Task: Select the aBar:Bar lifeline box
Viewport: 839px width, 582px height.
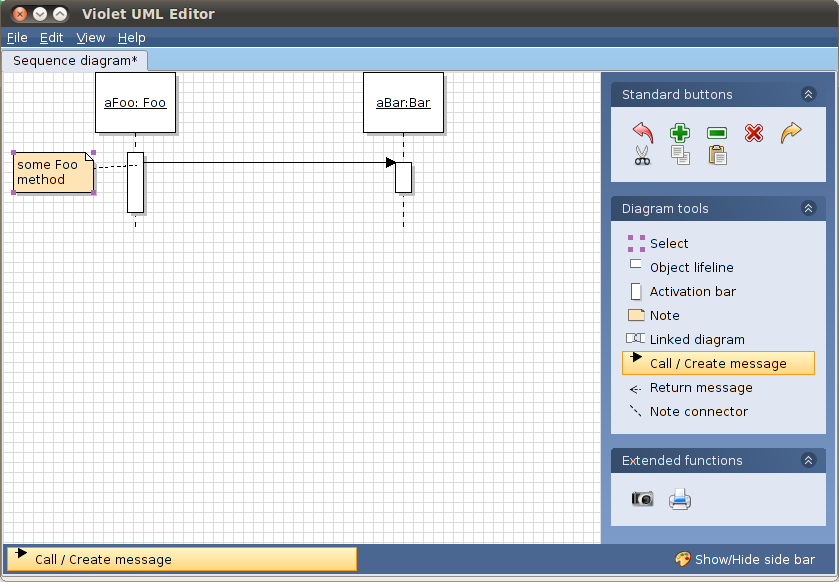Action: (x=403, y=102)
